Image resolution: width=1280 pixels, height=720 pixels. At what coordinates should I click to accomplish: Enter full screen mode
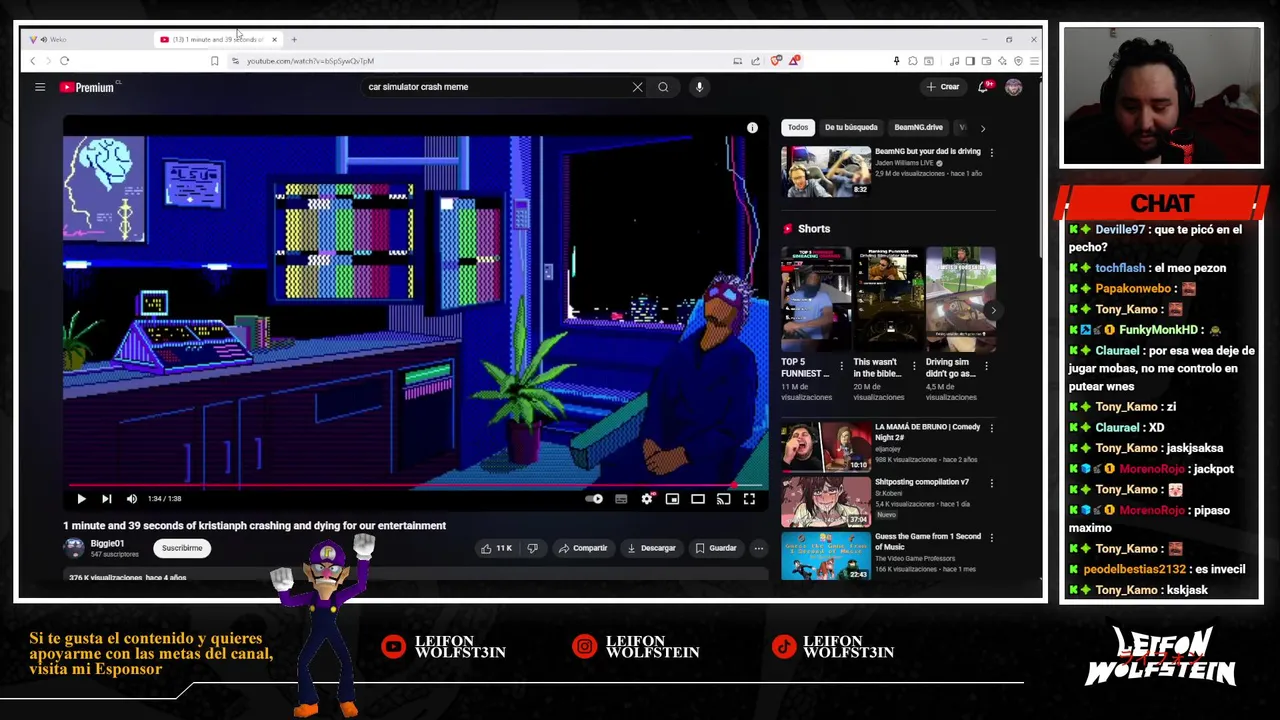pos(749,498)
